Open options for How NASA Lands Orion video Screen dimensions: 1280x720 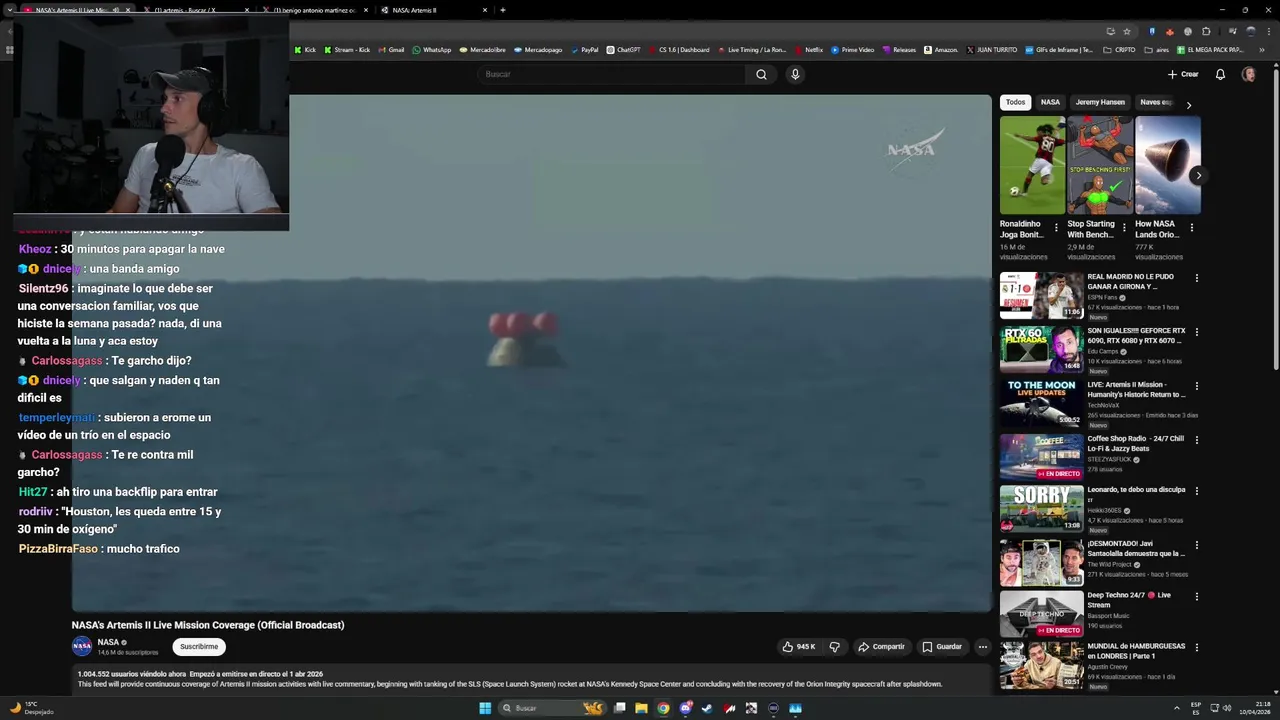pyautogui.click(x=1191, y=228)
